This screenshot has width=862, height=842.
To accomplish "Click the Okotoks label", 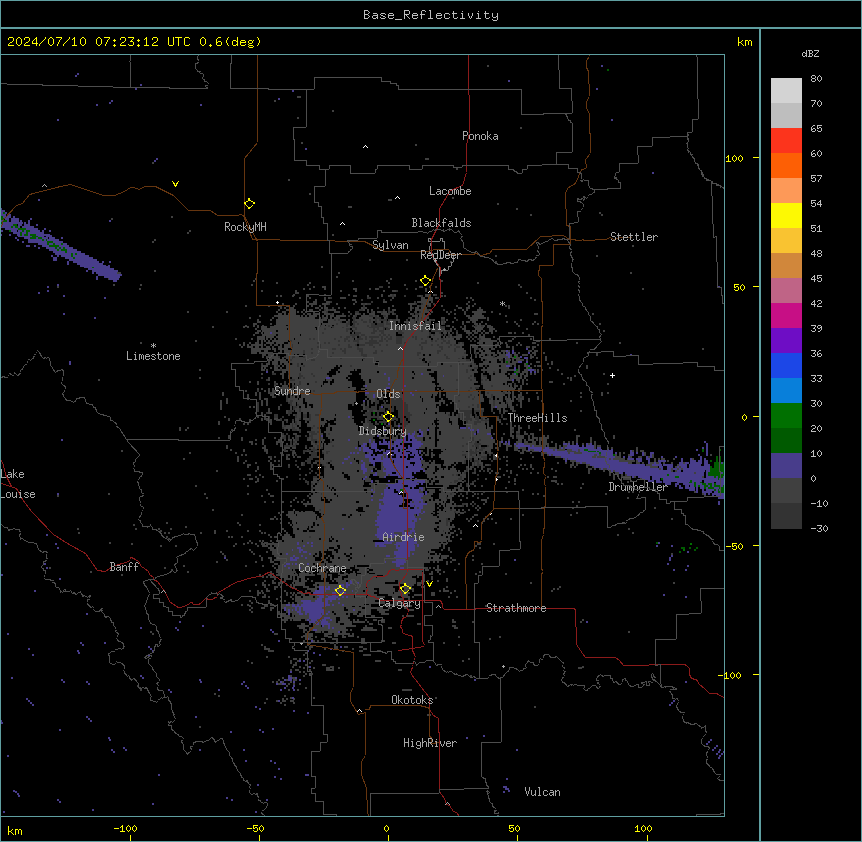I will (412, 700).
